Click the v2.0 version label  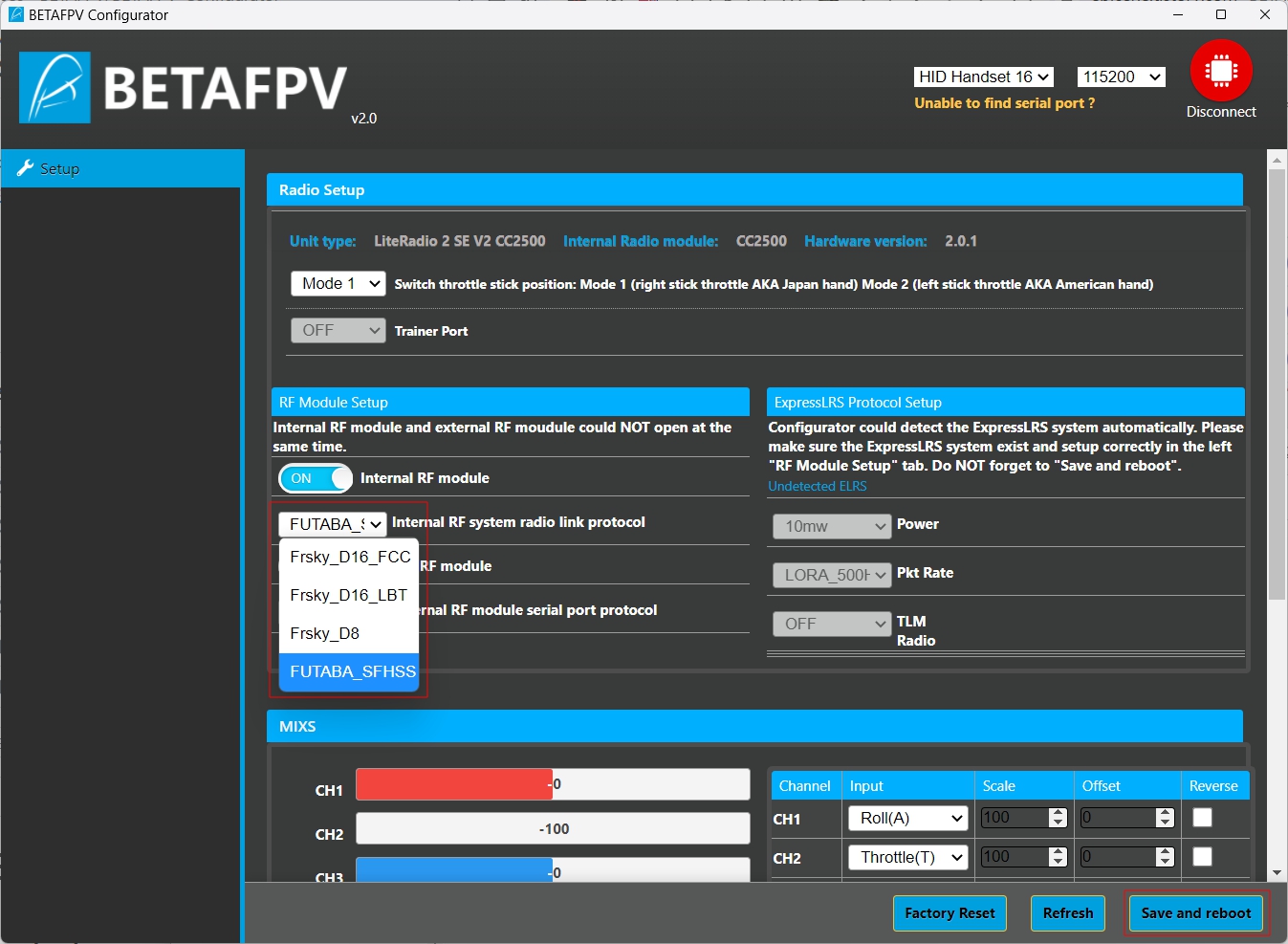click(364, 119)
